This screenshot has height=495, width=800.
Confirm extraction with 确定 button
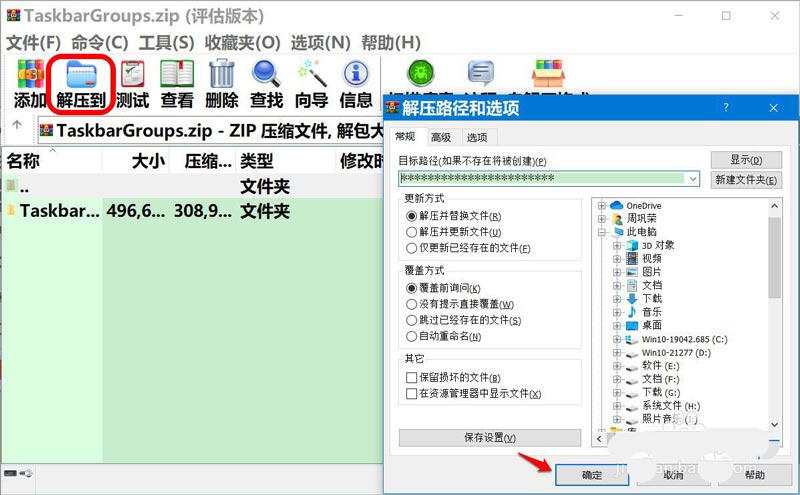(x=592, y=475)
